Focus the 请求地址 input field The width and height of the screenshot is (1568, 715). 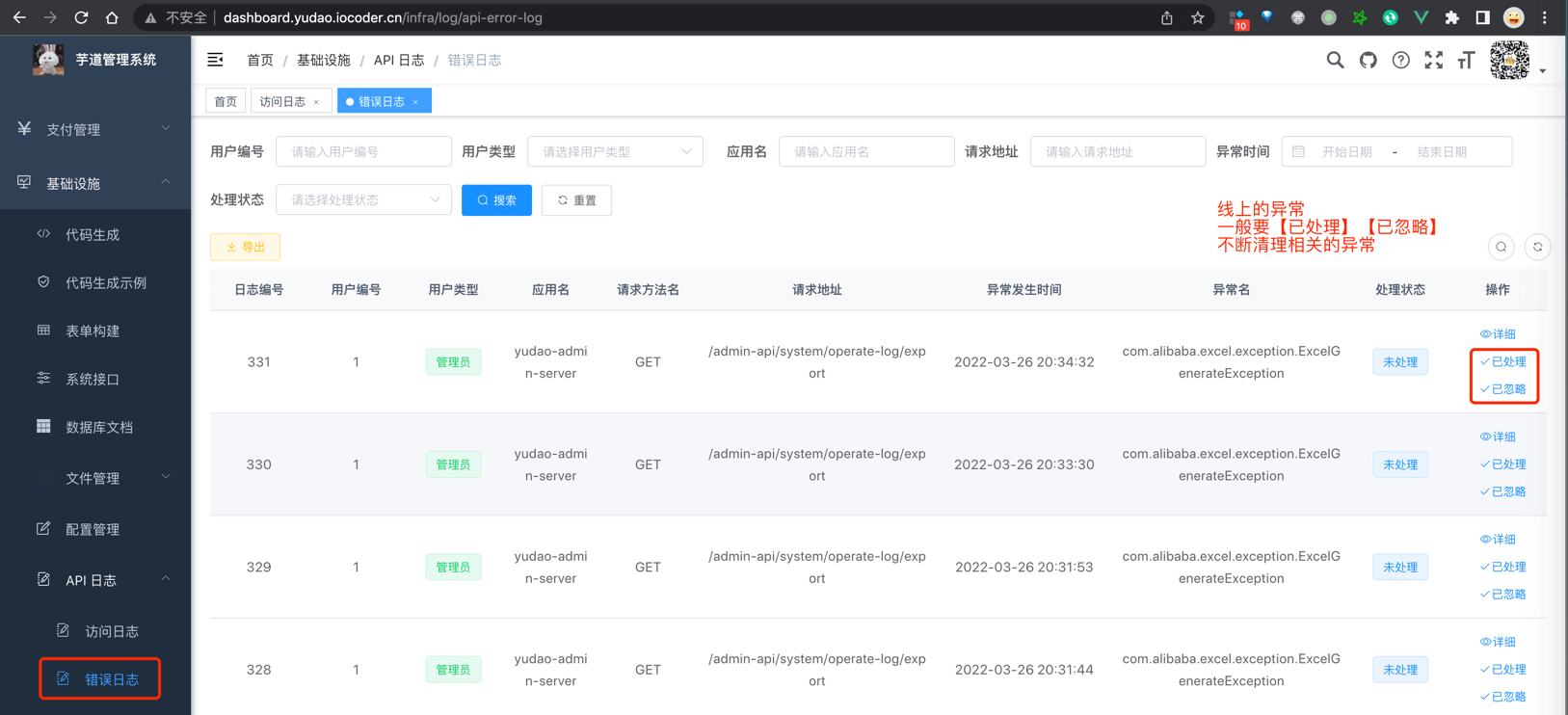point(1117,151)
